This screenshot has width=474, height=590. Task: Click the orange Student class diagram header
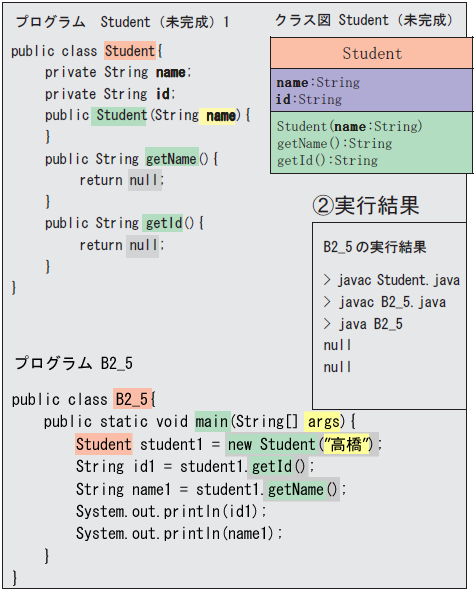pyautogui.click(x=372, y=53)
